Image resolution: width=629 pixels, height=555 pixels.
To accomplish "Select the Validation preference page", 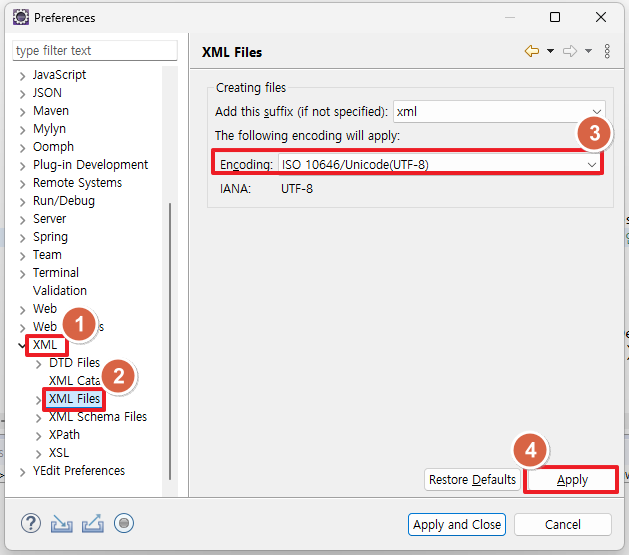I will tap(59, 291).
